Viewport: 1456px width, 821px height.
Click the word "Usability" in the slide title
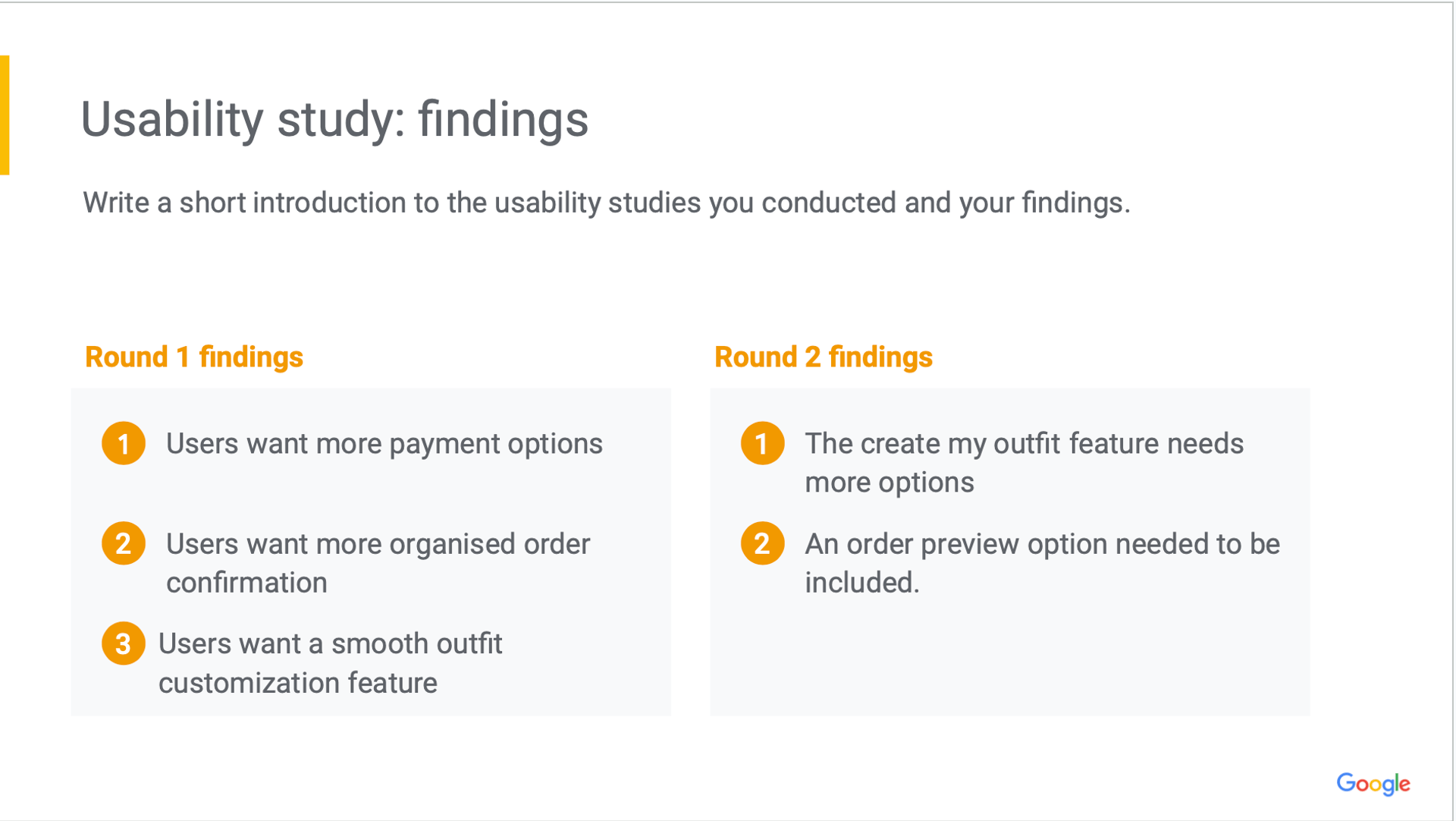[172, 120]
